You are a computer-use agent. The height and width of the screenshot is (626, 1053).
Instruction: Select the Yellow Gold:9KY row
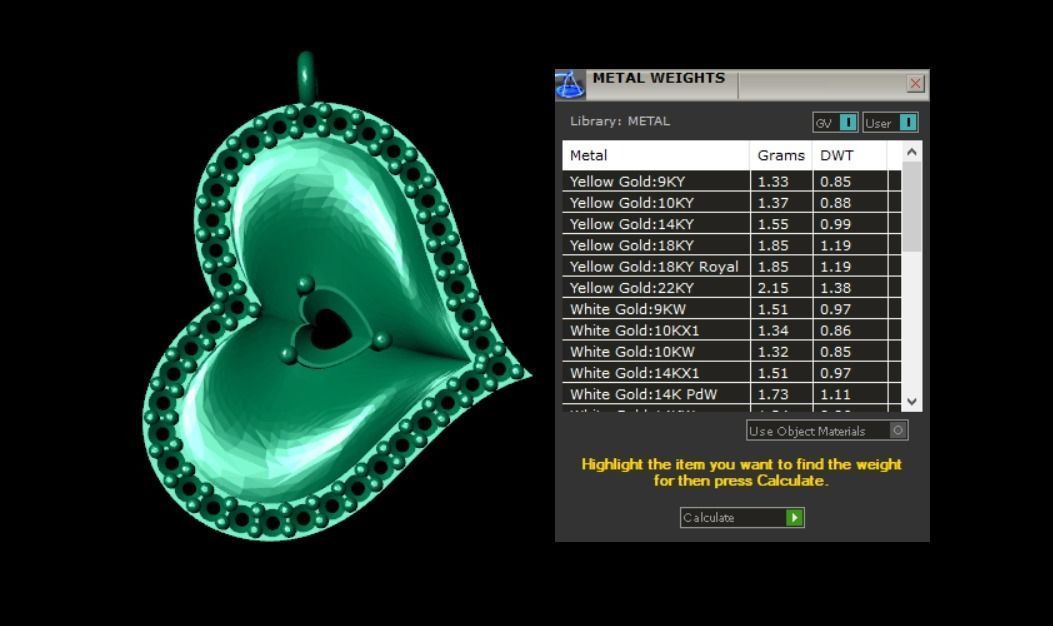click(731, 181)
